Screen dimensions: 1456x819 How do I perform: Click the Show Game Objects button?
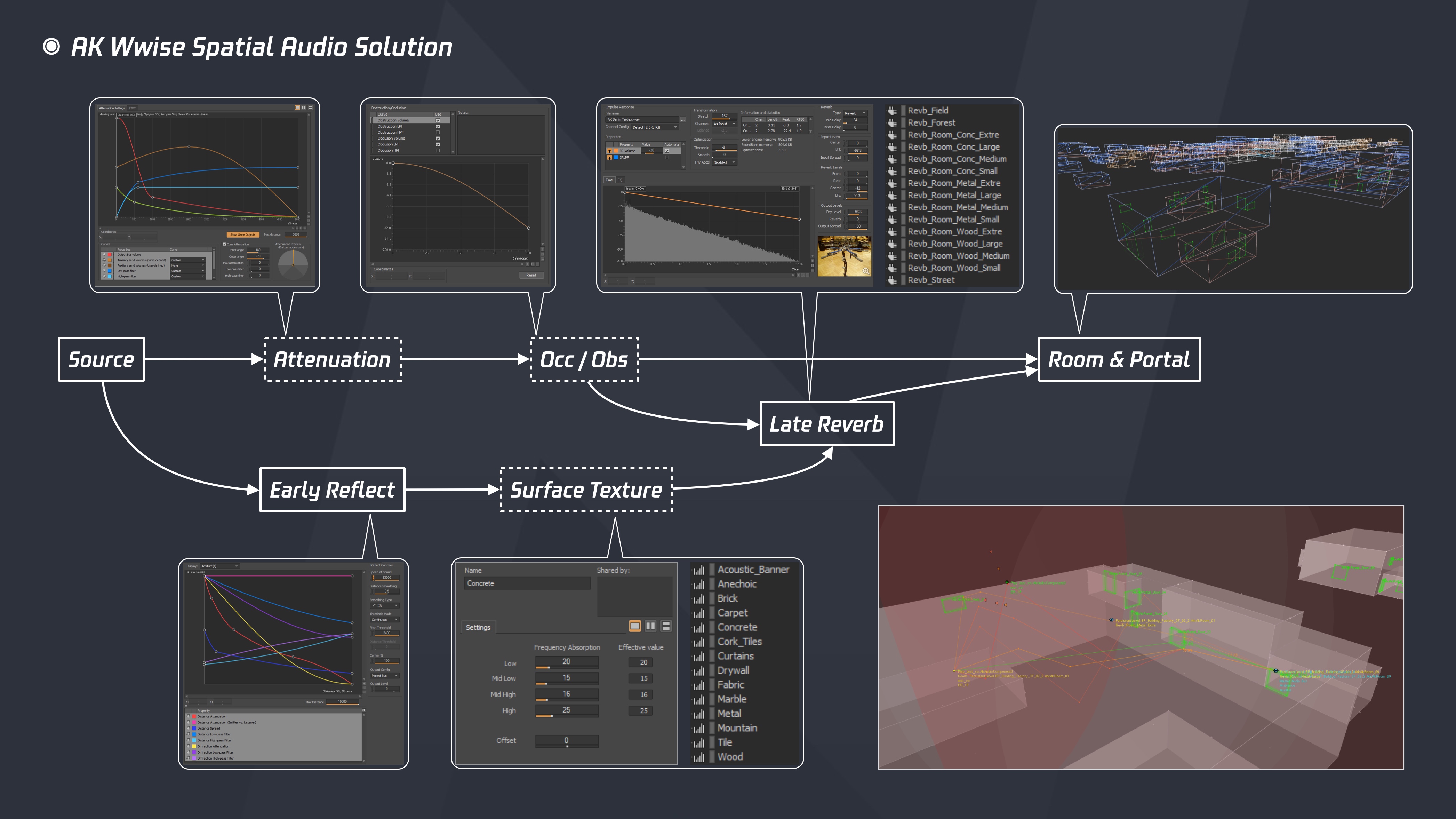coord(242,234)
